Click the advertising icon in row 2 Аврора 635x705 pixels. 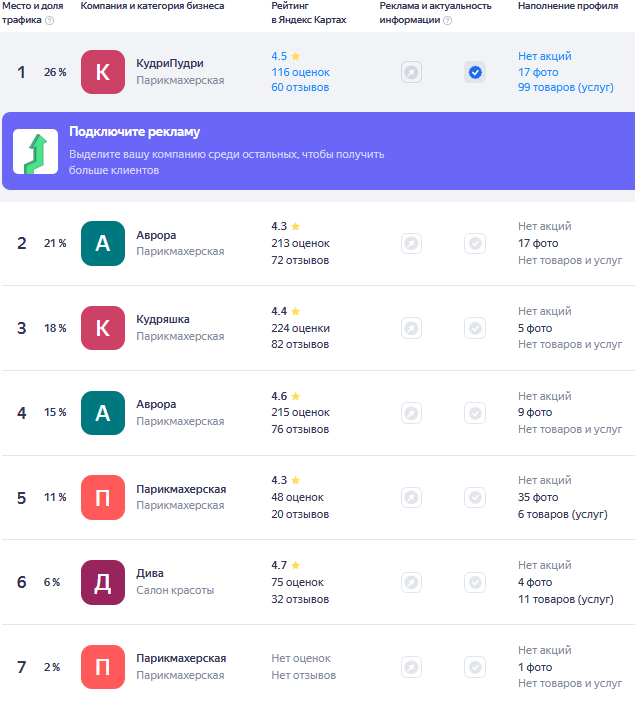pos(411,243)
